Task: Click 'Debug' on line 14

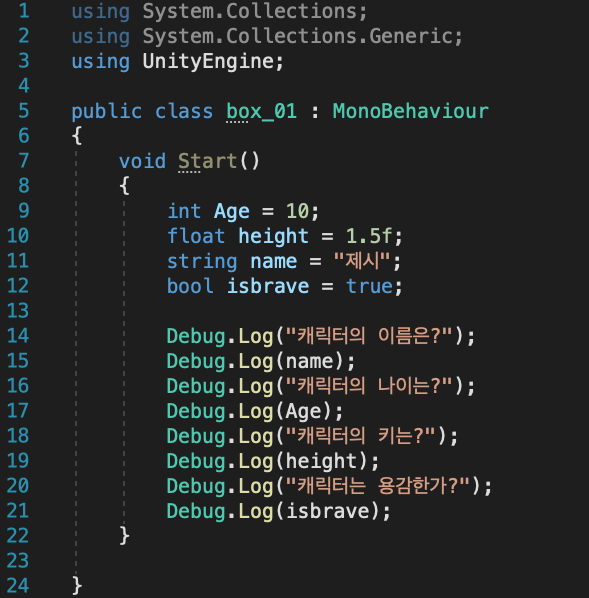Action: coord(196,337)
